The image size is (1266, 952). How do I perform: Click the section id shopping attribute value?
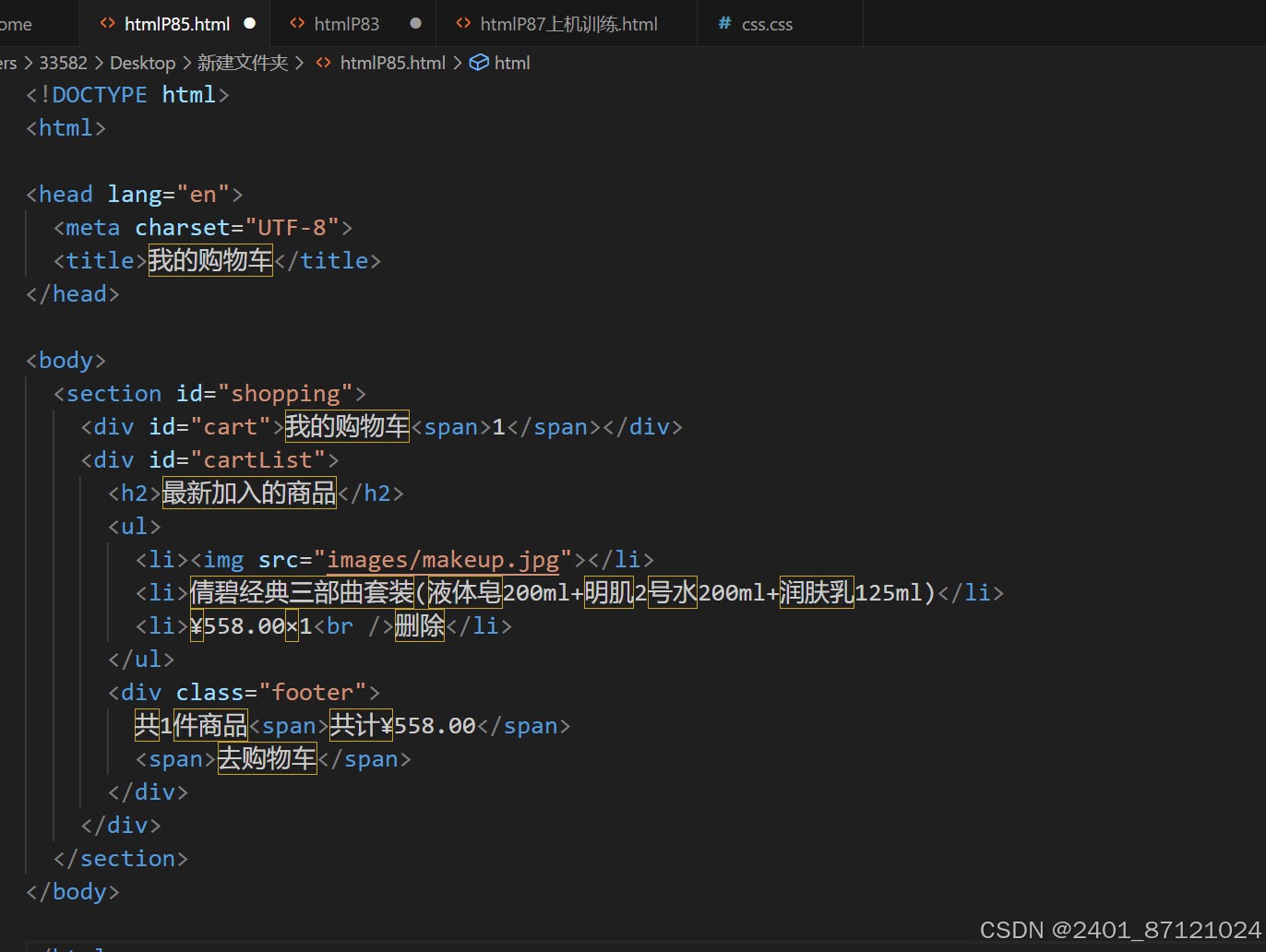288,393
